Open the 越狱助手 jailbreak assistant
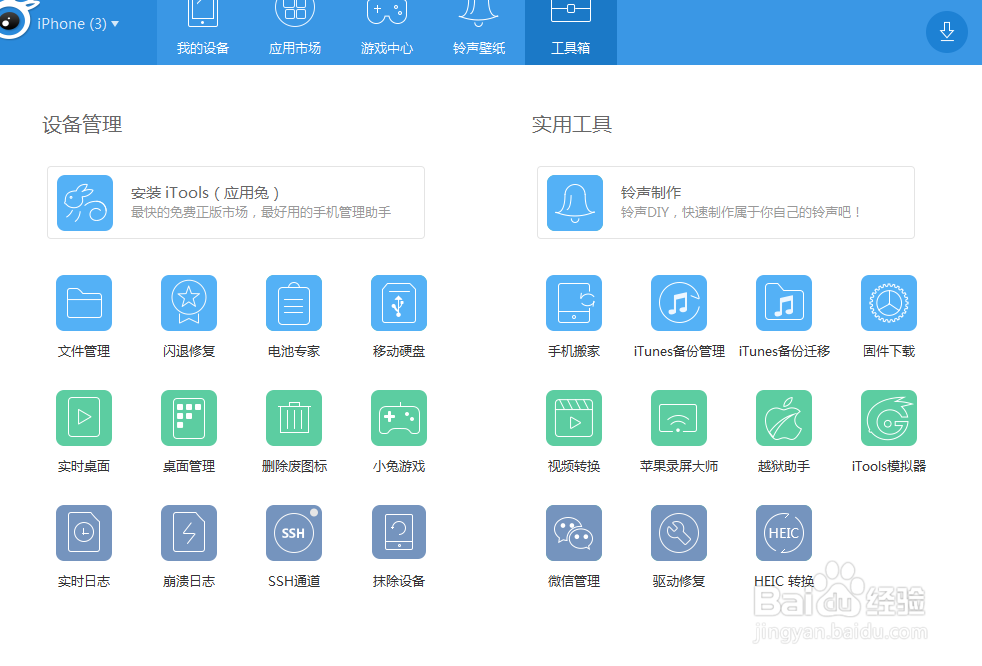This screenshot has height=666, width=982. [x=784, y=418]
